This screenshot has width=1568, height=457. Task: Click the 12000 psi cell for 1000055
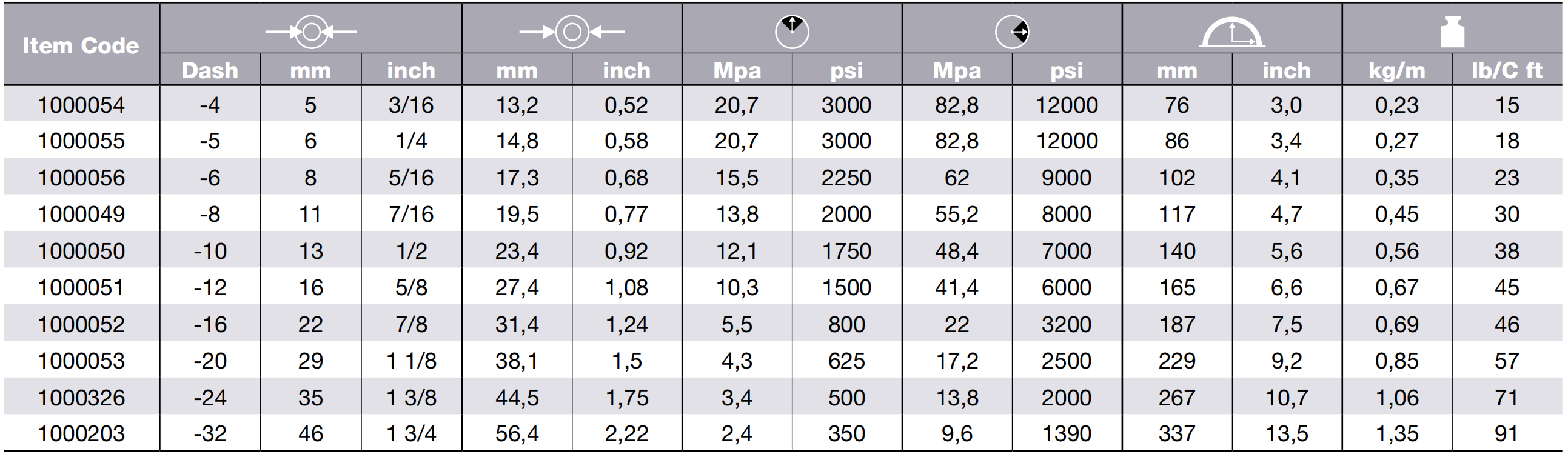coord(1067,141)
